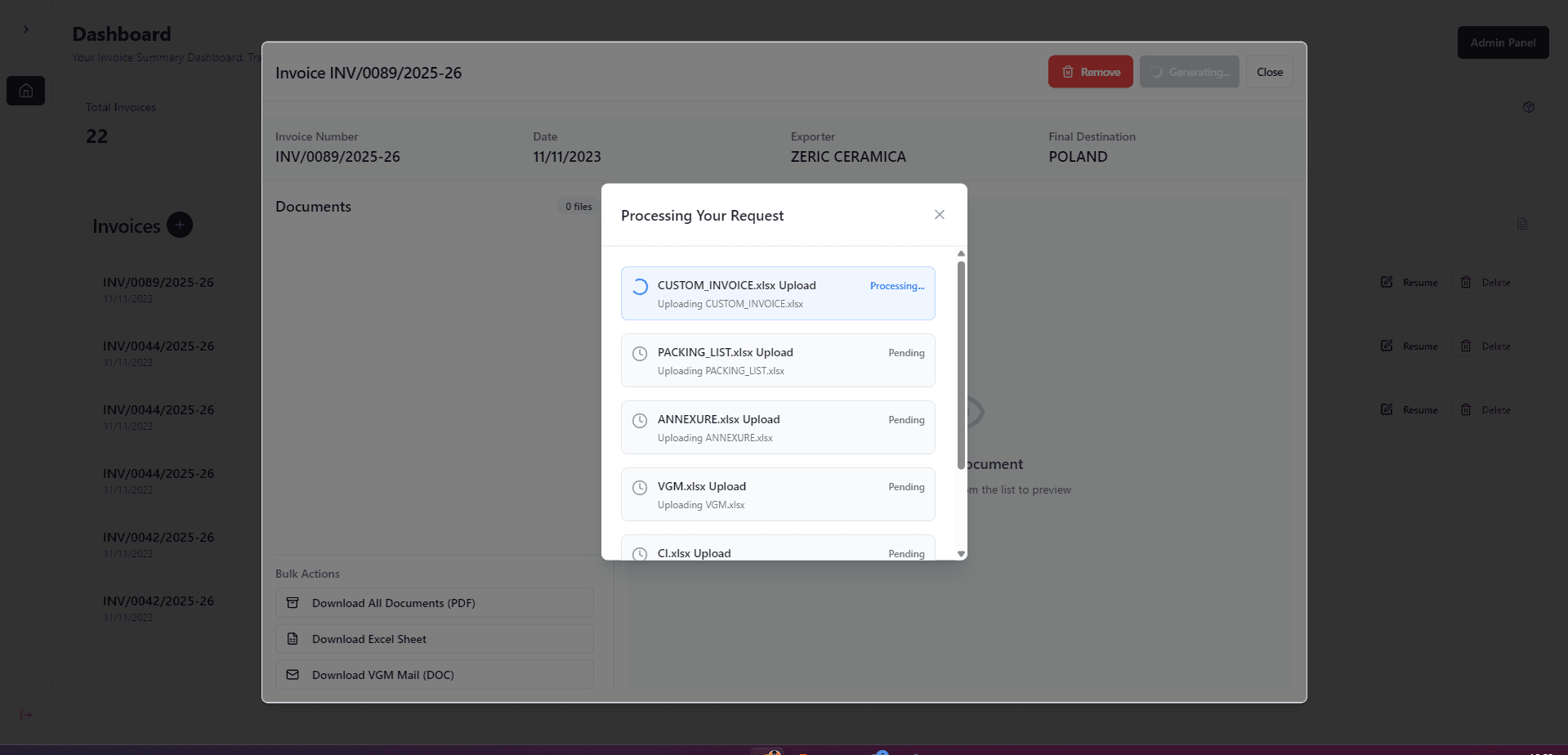The height and width of the screenshot is (755, 1568).
Task: Delete first INV/0044/2025-26 invoice
Action: (x=1485, y=346)
